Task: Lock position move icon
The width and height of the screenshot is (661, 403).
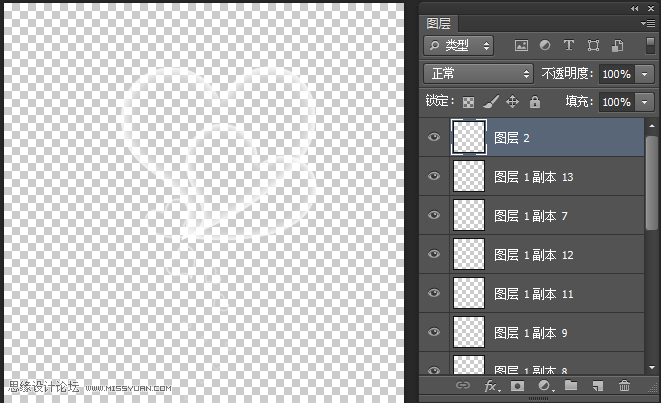Action: pos(512,102)
